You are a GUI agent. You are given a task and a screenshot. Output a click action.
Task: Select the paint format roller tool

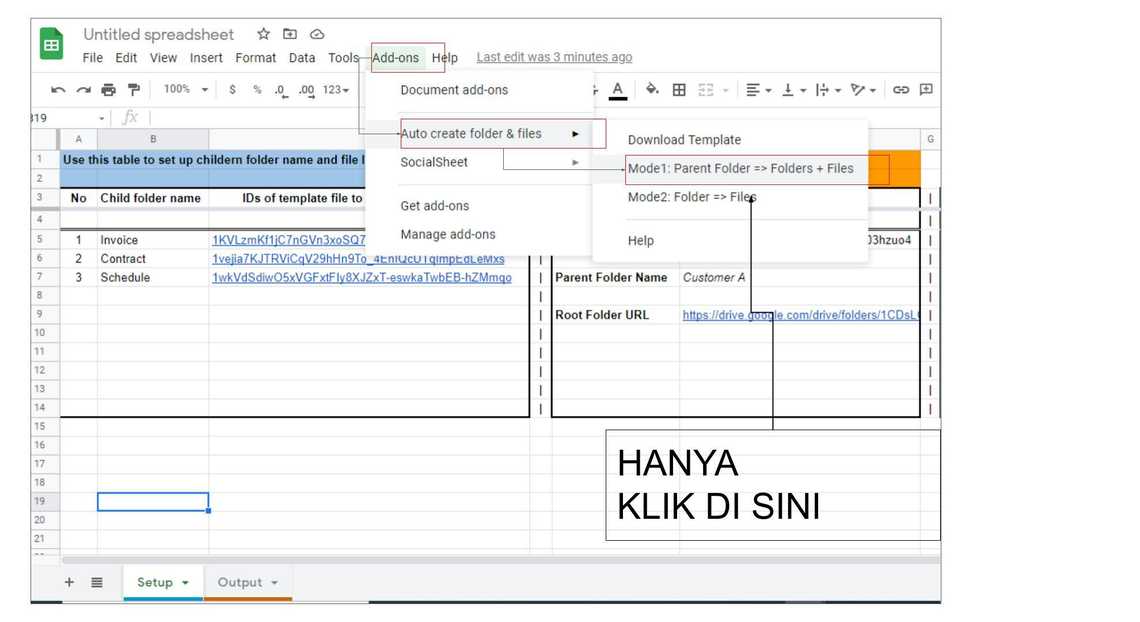pyautogui.click(x=133, y=90)
